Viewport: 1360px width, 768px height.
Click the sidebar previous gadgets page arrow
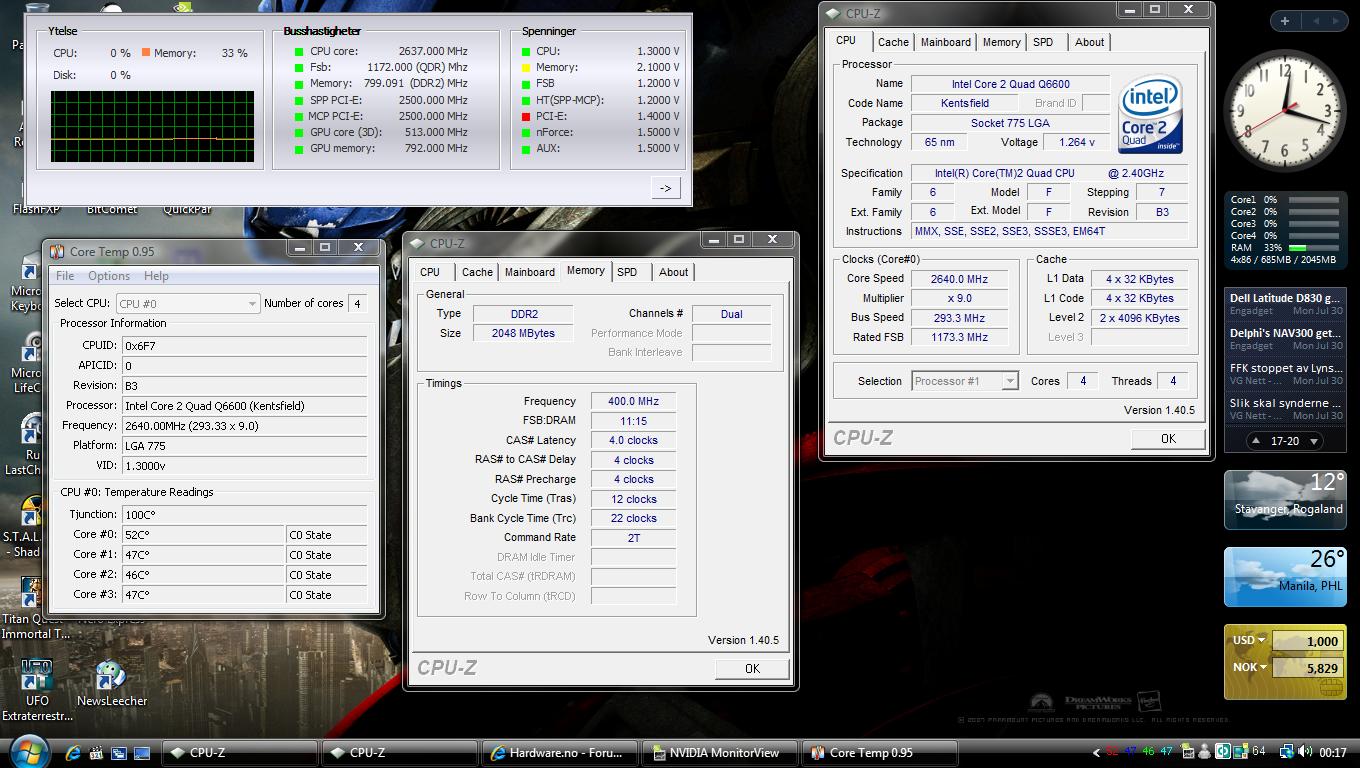[x=1317, y=20]
